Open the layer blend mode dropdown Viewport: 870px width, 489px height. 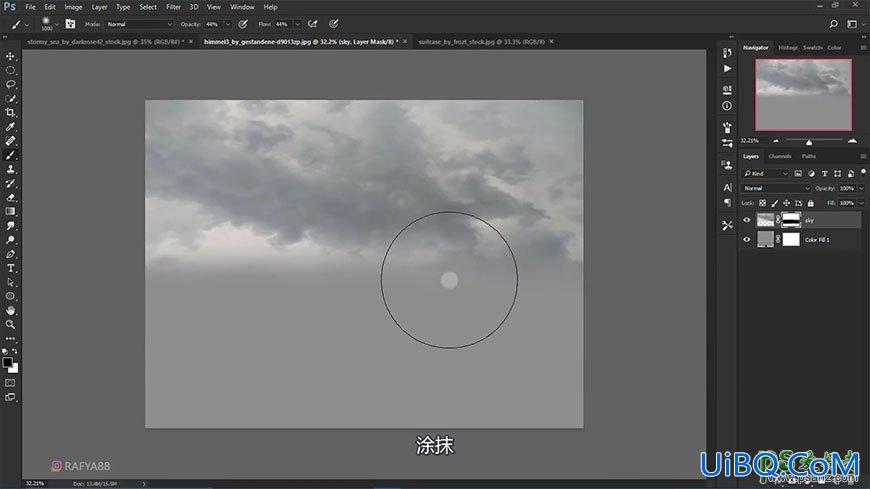pyautogui.click(x=776, y=188)
